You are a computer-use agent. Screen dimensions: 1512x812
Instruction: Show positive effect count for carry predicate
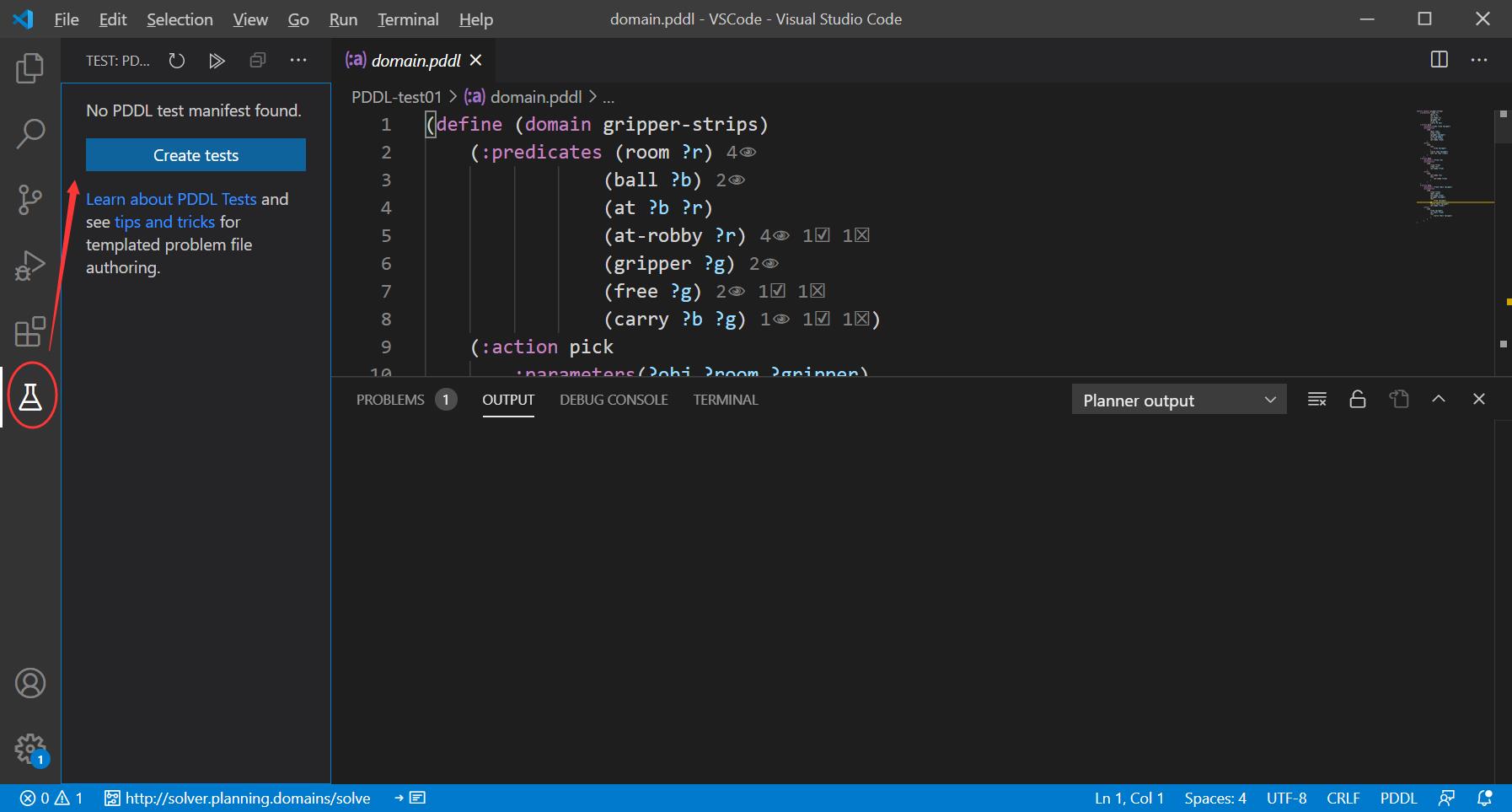[816, 320]
